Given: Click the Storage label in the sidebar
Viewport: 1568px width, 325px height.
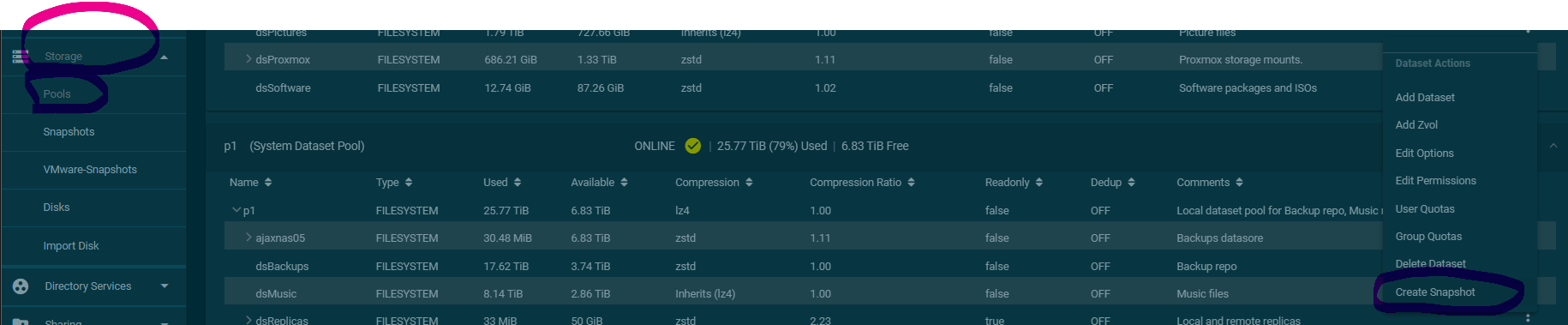Looking at the screenshot, I should point(63,57).
